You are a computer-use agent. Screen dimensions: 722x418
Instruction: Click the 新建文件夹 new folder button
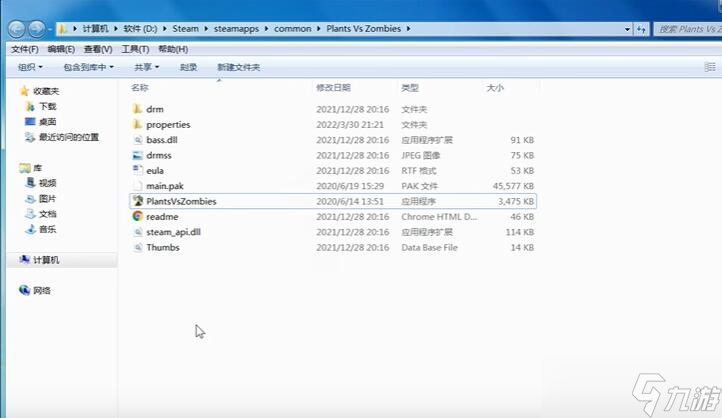click(239, 67)
